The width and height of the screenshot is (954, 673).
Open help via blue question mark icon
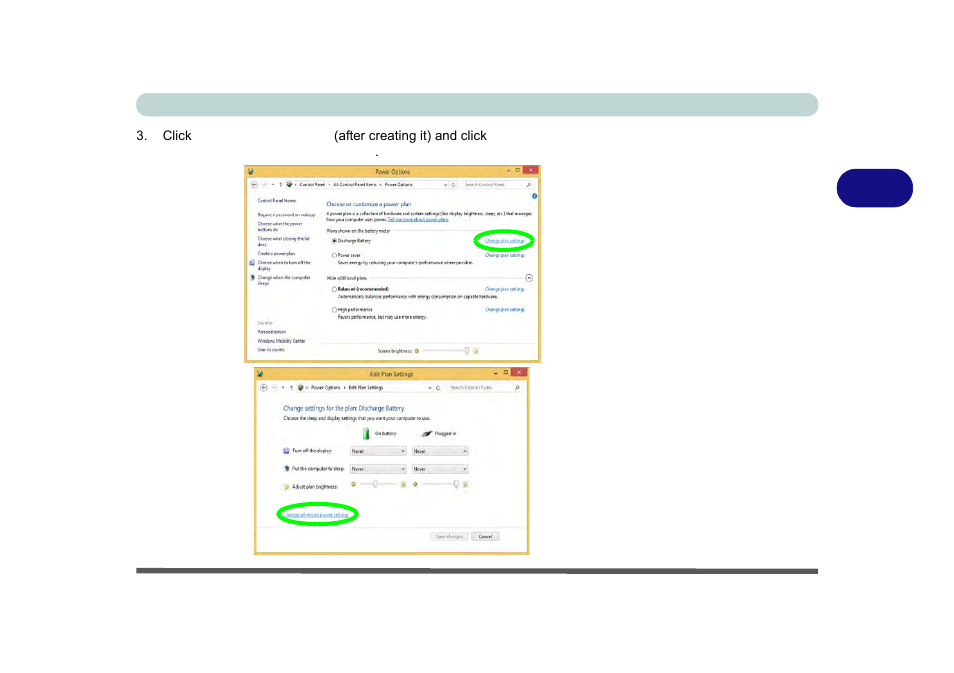[x=534, y=196]
